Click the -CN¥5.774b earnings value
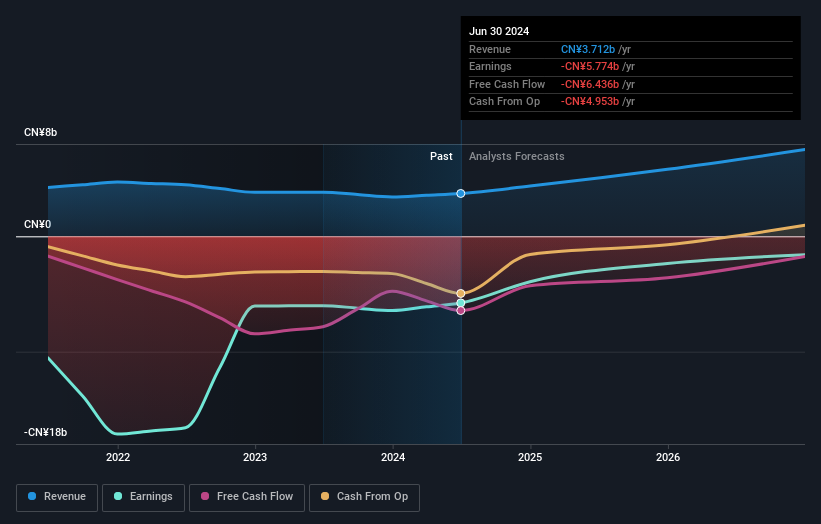The height and width of the screenshot is (524, 821). point(590,66)
